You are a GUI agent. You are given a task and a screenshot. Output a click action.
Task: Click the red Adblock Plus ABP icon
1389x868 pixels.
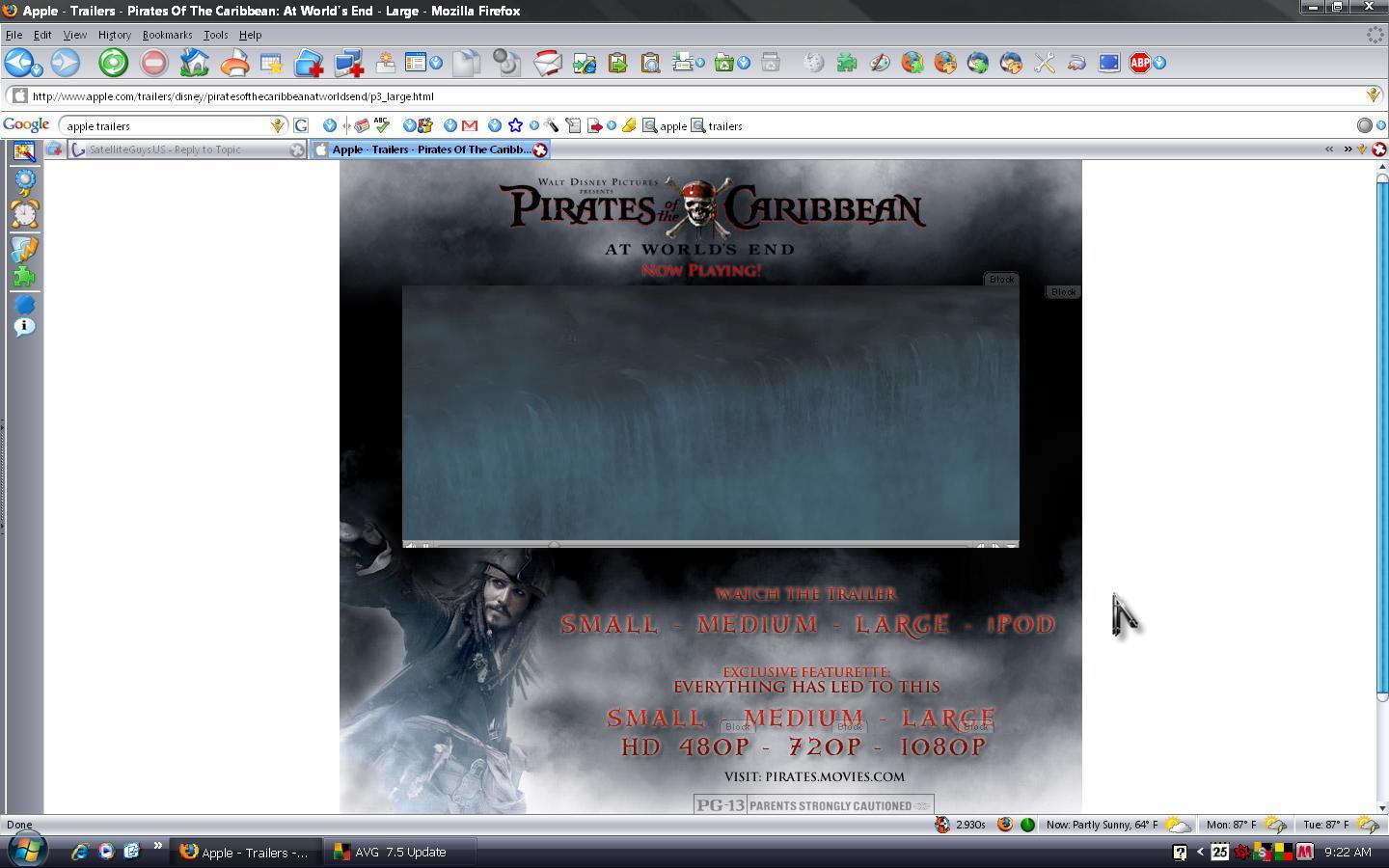click(1140, 63)
